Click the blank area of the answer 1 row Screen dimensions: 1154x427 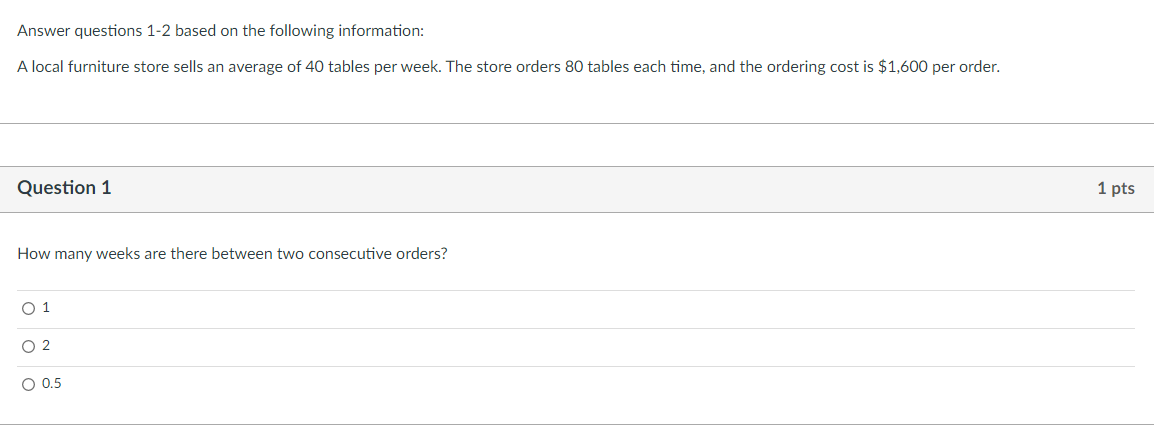coord(600,309)
